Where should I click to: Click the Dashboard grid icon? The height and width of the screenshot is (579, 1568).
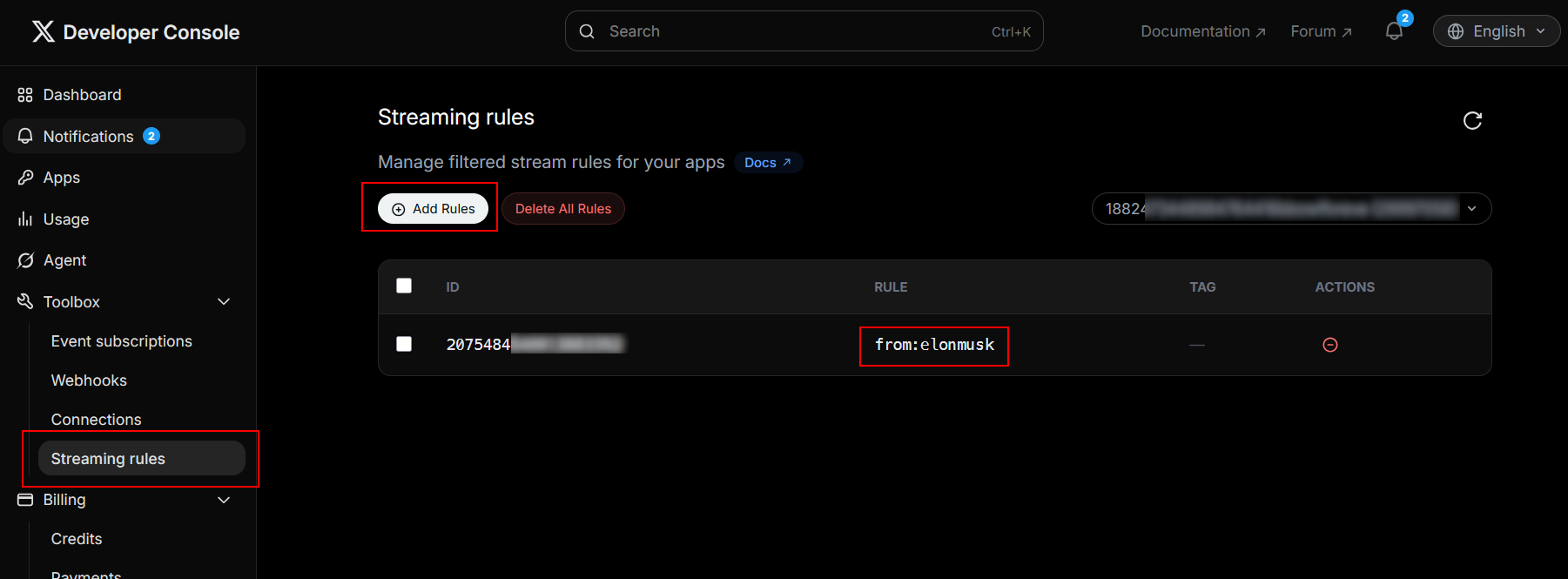tap(25, 95)
